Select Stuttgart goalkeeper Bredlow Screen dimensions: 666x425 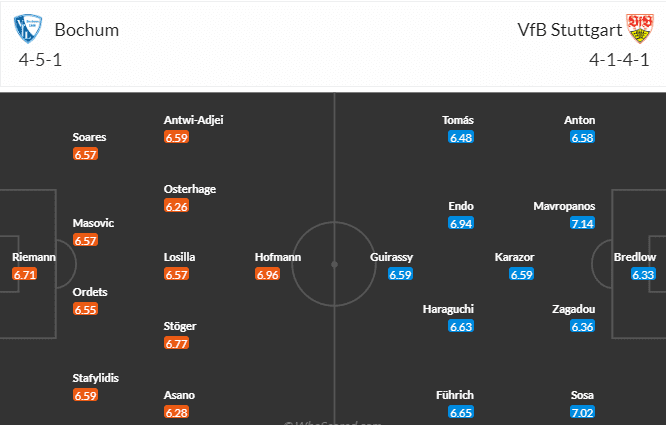(635, 257)
